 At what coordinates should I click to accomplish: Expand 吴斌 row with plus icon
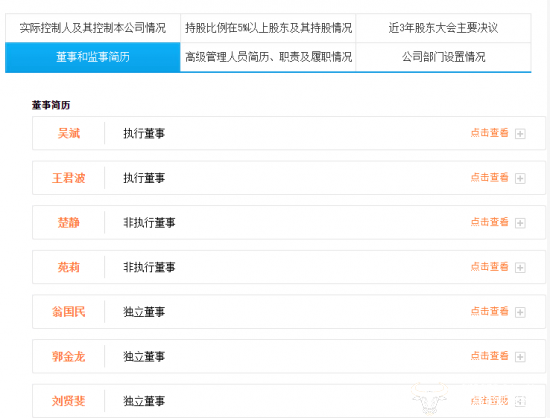pos(520,134)
